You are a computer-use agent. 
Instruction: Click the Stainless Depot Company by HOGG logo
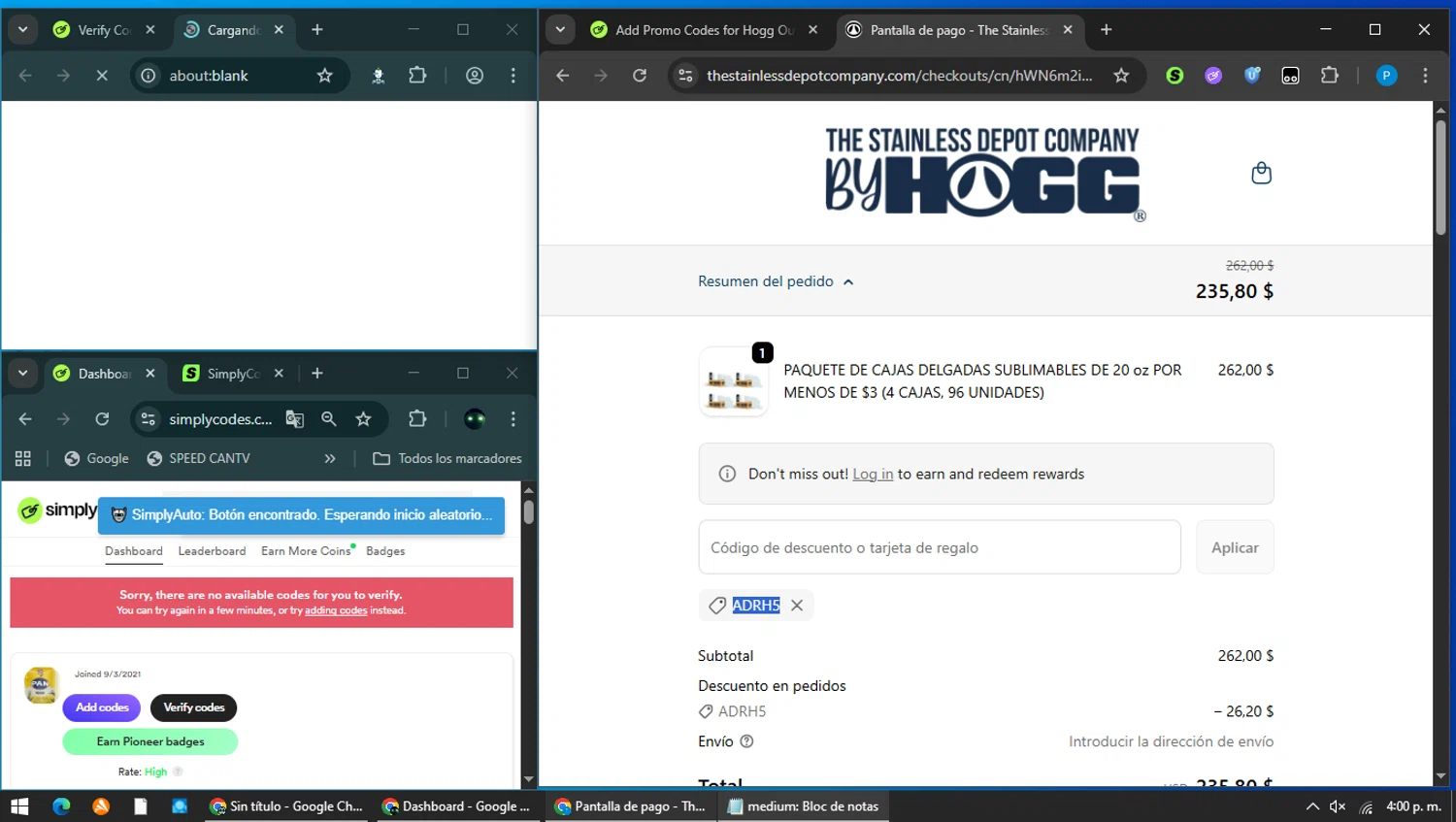point(984,174)
